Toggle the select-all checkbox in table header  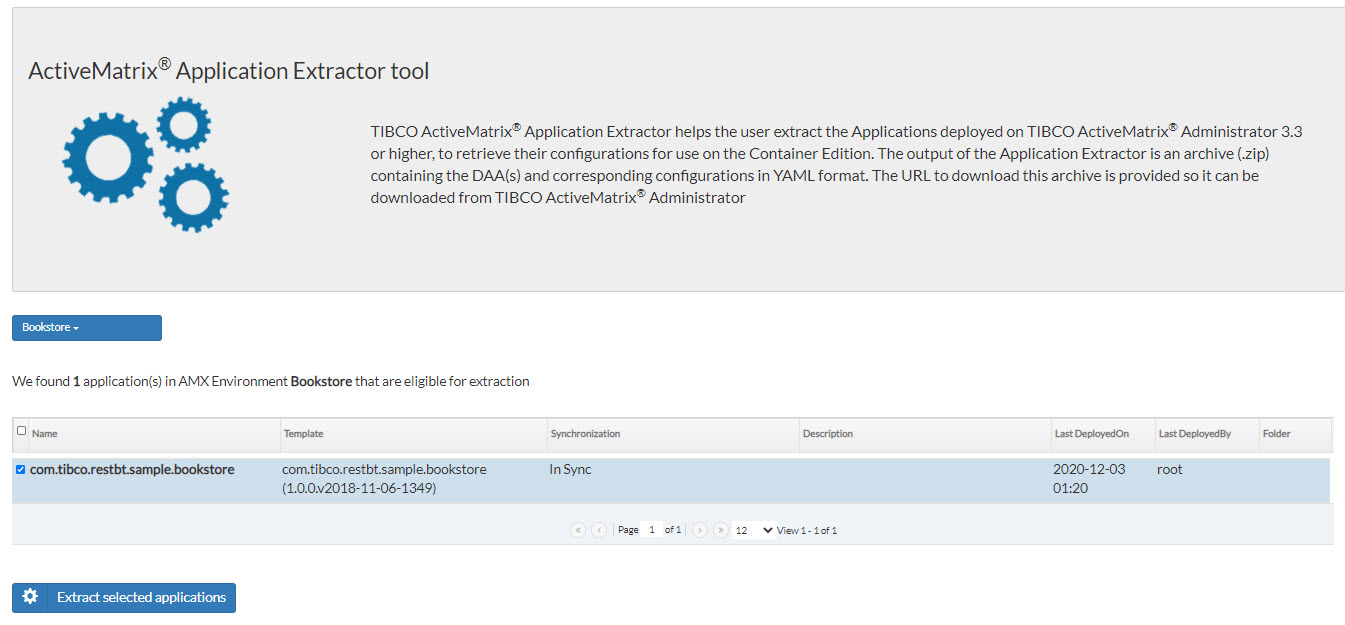pyautogui.click(x=22, y=431)
